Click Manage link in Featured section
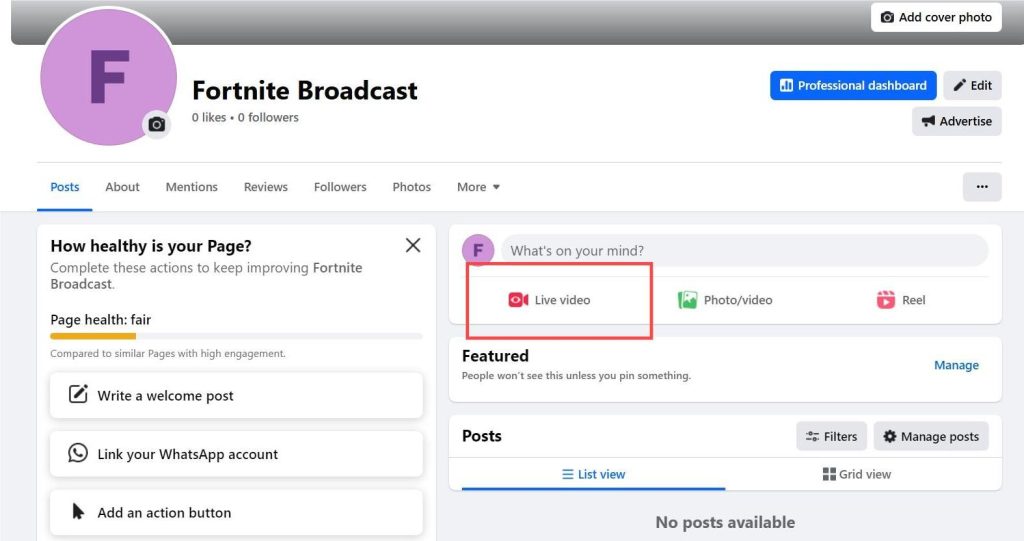Screen dimensions: 1024x541 pyautogui.click(x=956, y=365)
